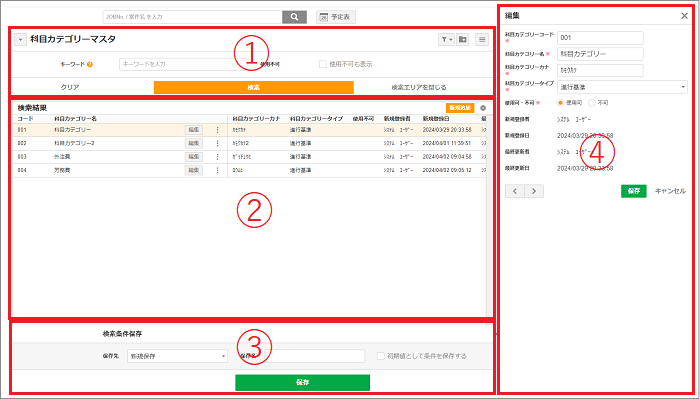Open more options for row 003

(x=217, y=157)
